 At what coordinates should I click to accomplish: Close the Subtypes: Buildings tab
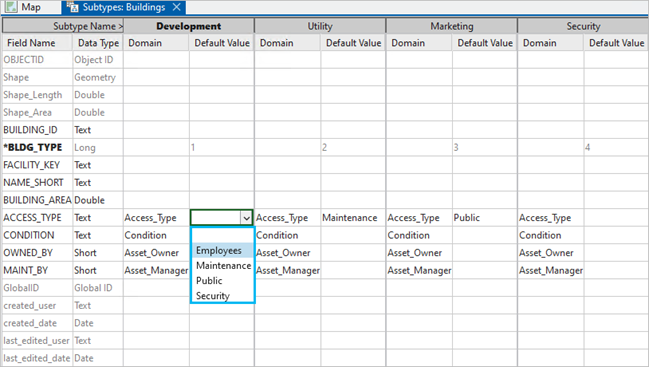pyautogui.click(x=176, y=7)
